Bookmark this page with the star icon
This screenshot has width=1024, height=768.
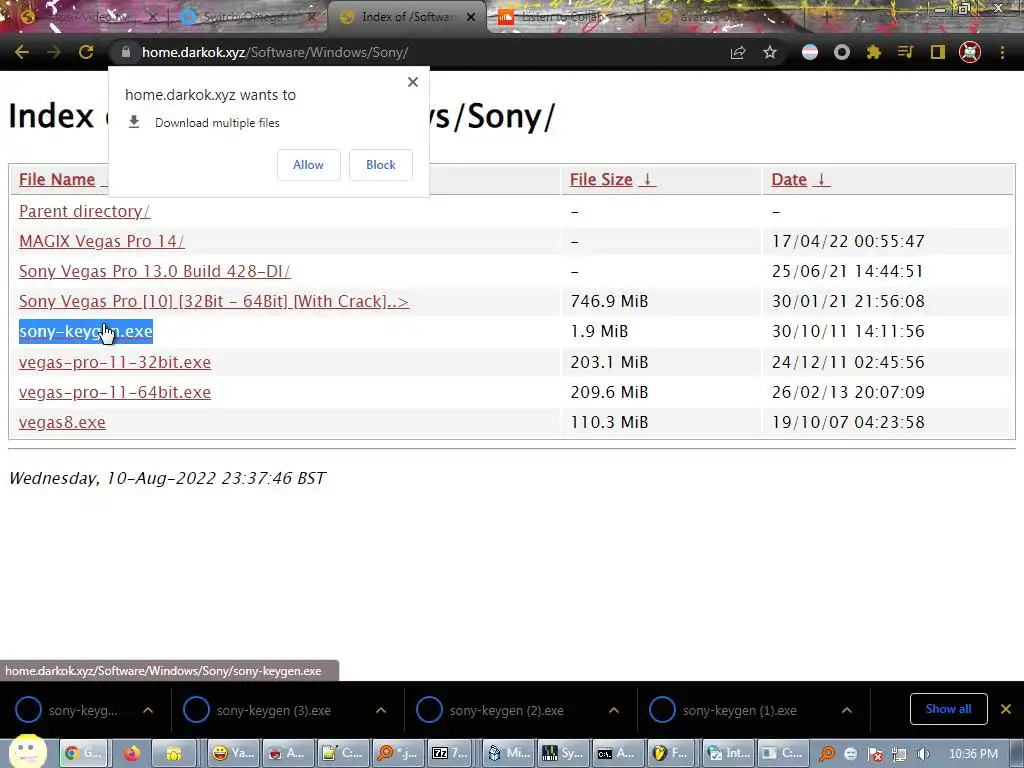[x=770, y=52]
